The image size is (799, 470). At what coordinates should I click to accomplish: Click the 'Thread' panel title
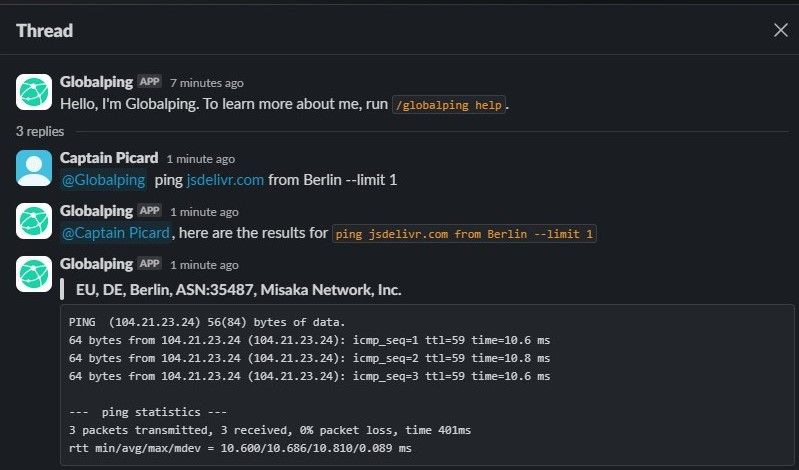(44, 31)
